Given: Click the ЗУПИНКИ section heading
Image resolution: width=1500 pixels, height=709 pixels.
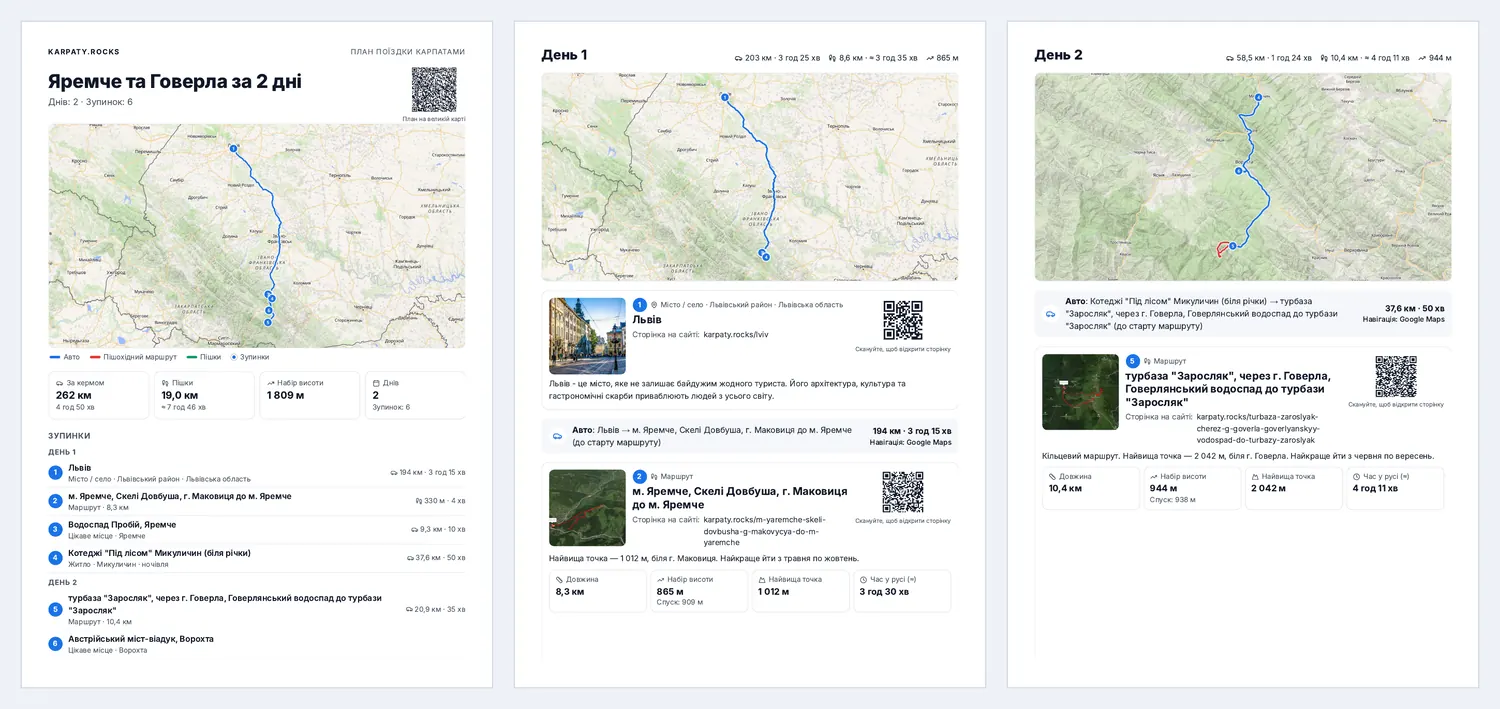Looking at the screenshot, I should click(69, 436).
